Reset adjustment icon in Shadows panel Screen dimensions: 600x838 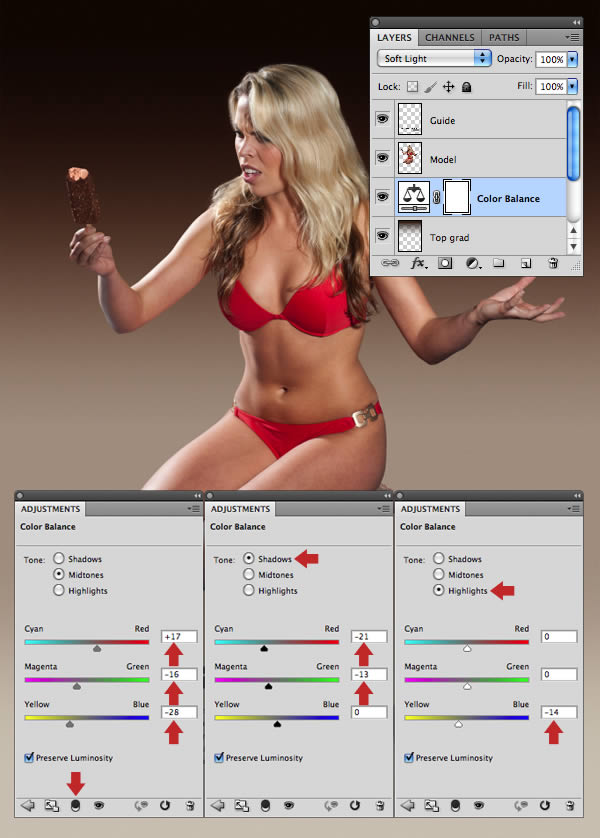click(355, 805)
